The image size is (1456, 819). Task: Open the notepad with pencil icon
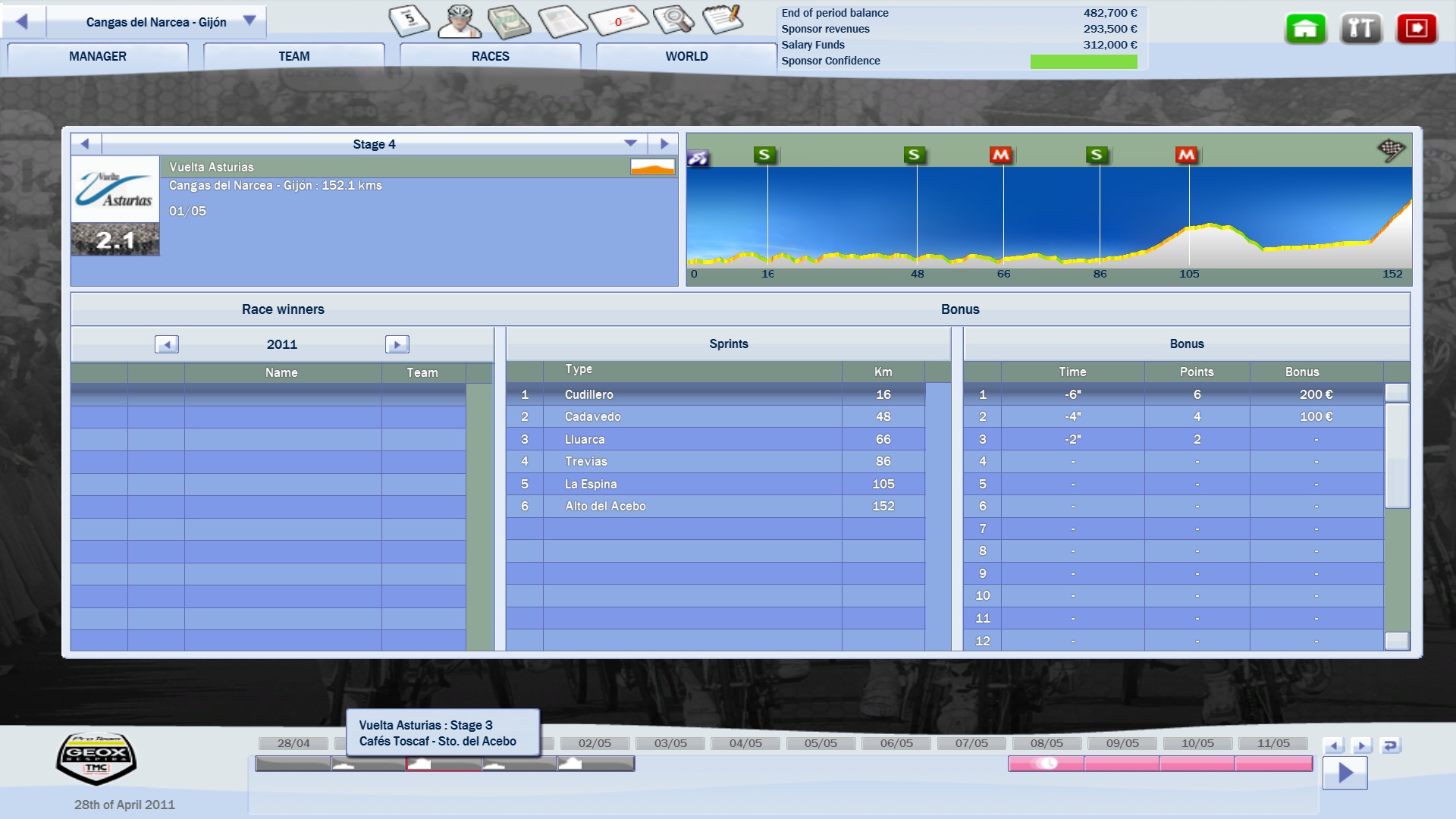pos(722,19)
